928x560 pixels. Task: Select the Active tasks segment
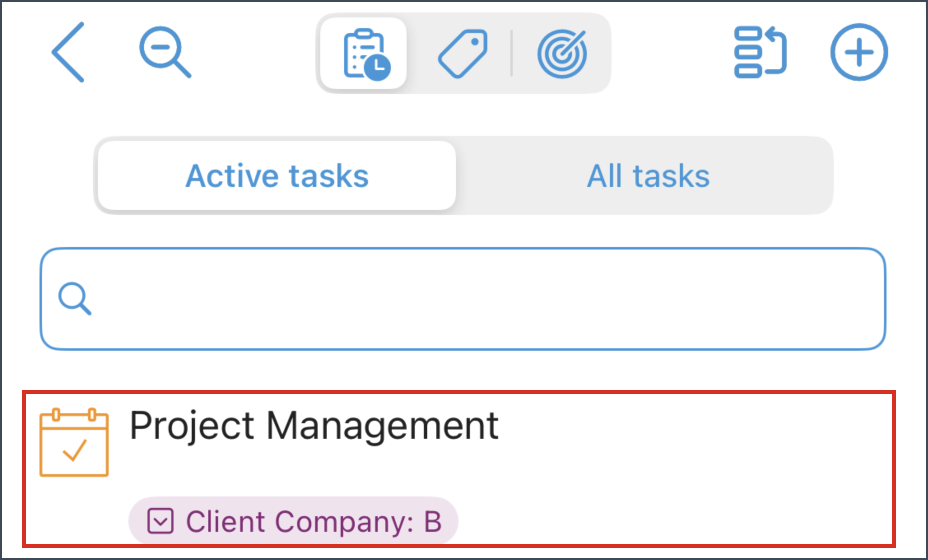tap(277, 176)
